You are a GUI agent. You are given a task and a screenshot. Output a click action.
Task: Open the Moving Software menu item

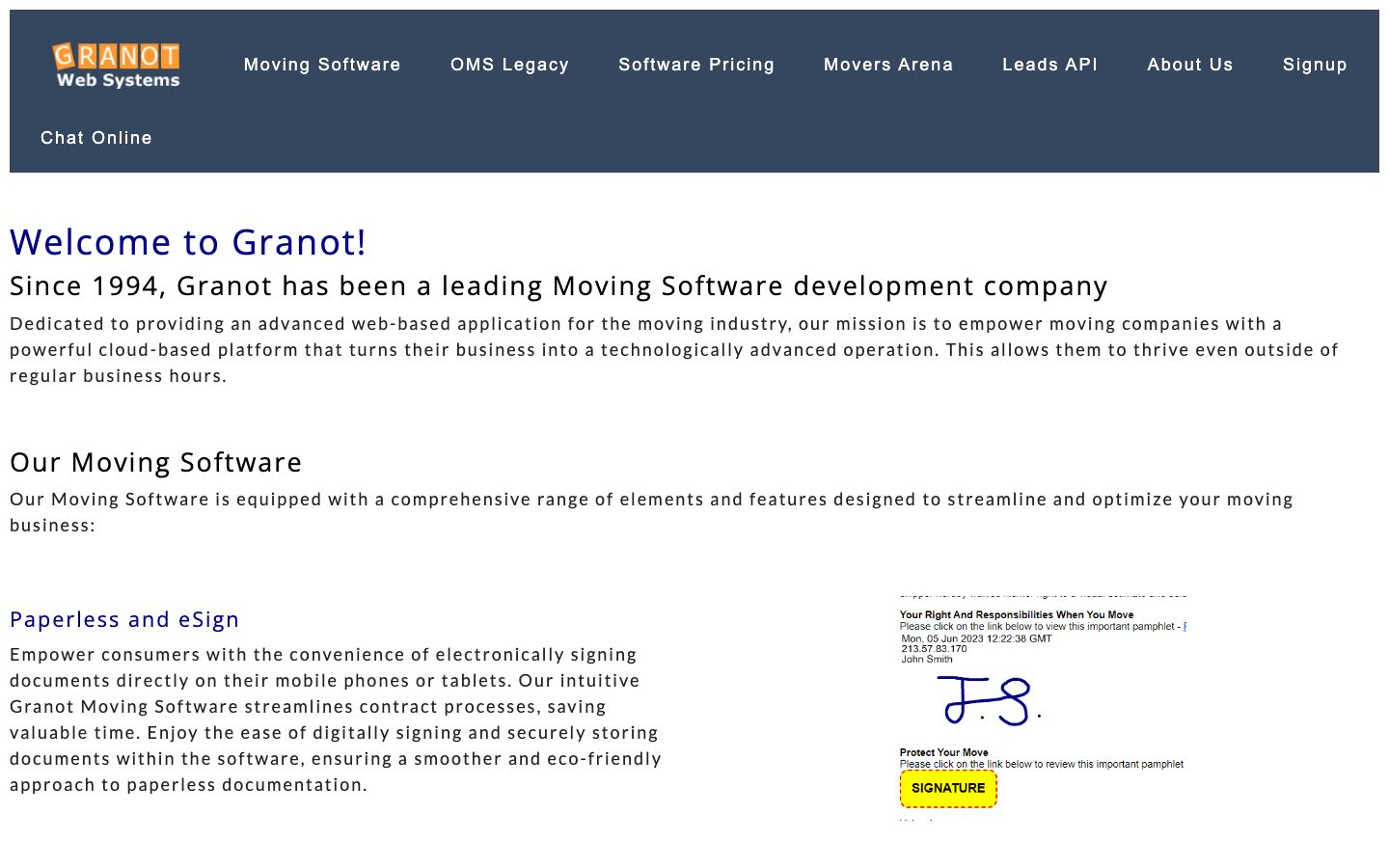tap(322, 65)
